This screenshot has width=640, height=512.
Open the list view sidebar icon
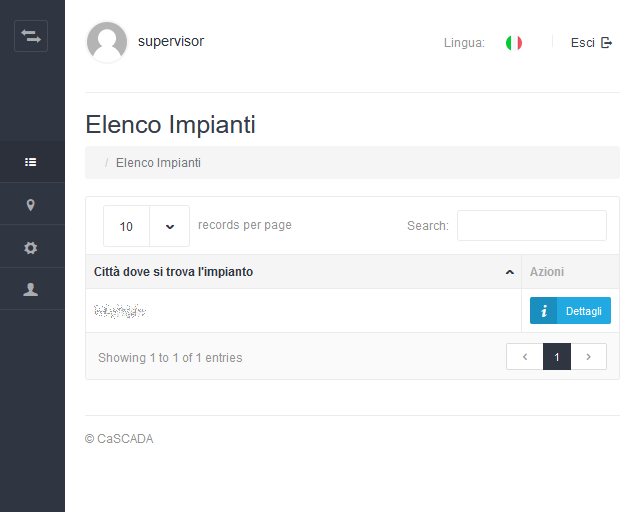[31, 162]
